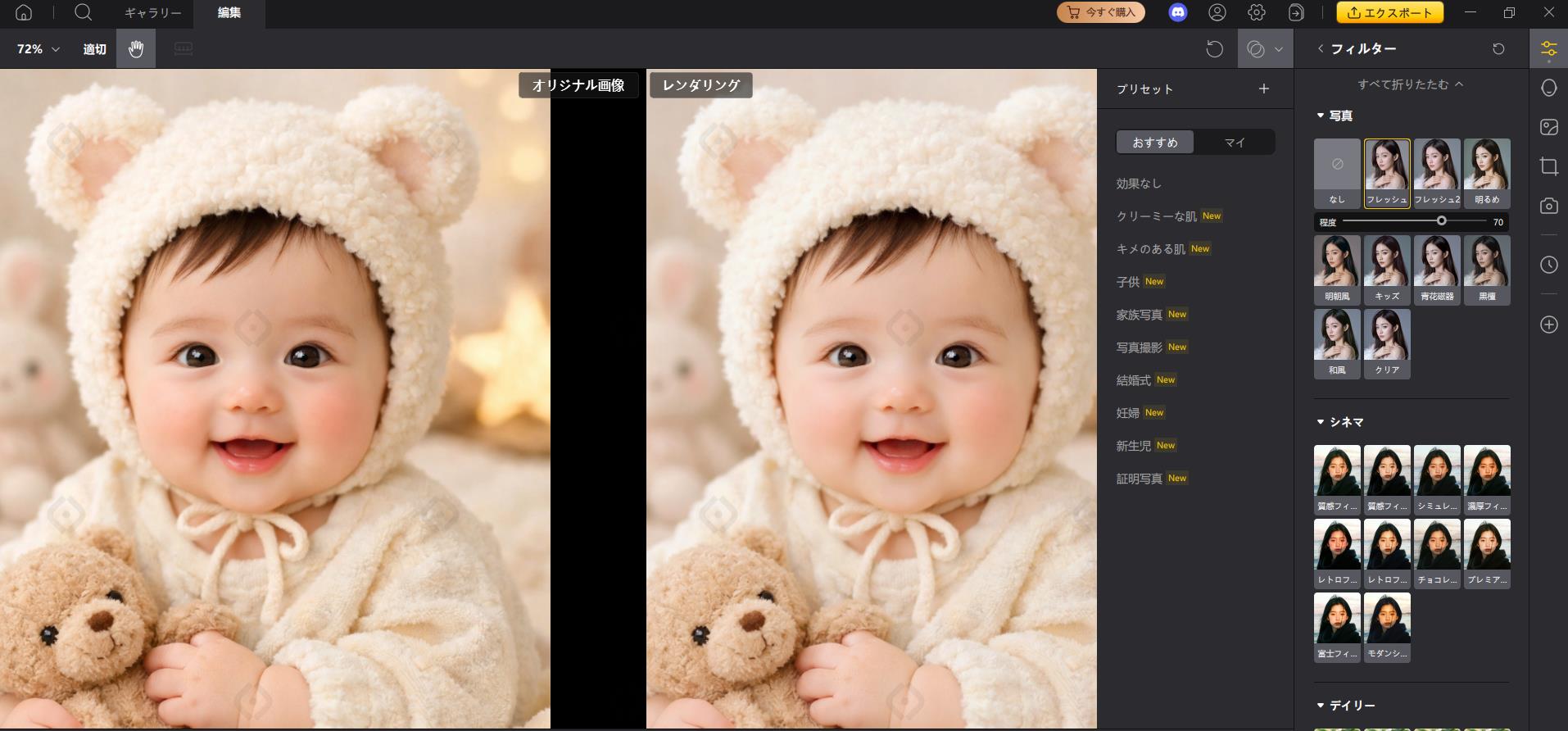Viewport: 1568px width, 731px height.
Task: Select the おすすめ presets tab
Action: [x=1155, y=143]
